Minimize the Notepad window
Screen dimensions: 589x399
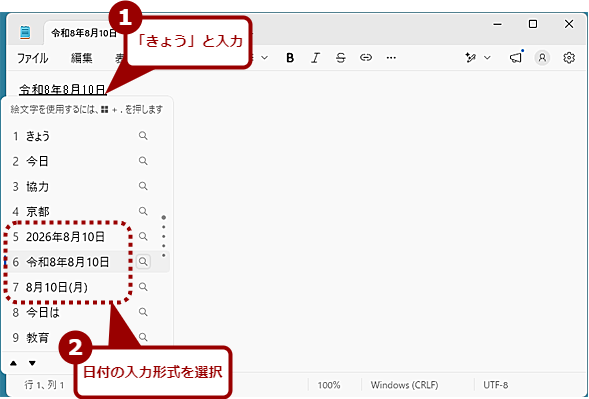click(498, 24)
